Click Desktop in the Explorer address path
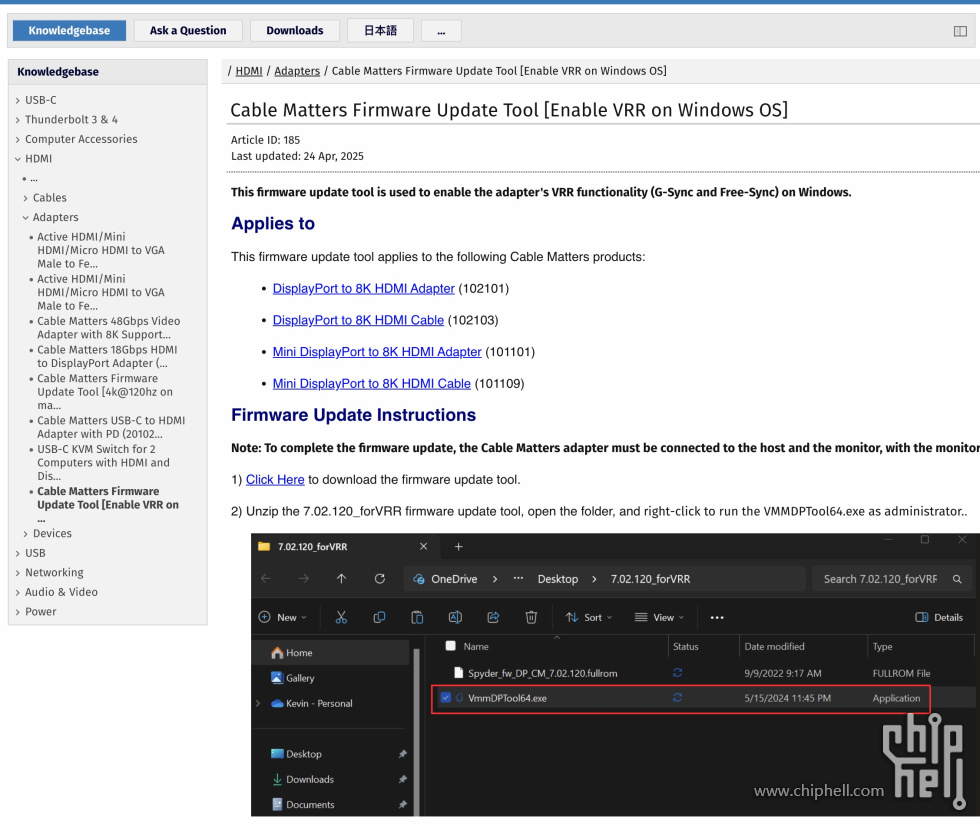 click(558, 579)
